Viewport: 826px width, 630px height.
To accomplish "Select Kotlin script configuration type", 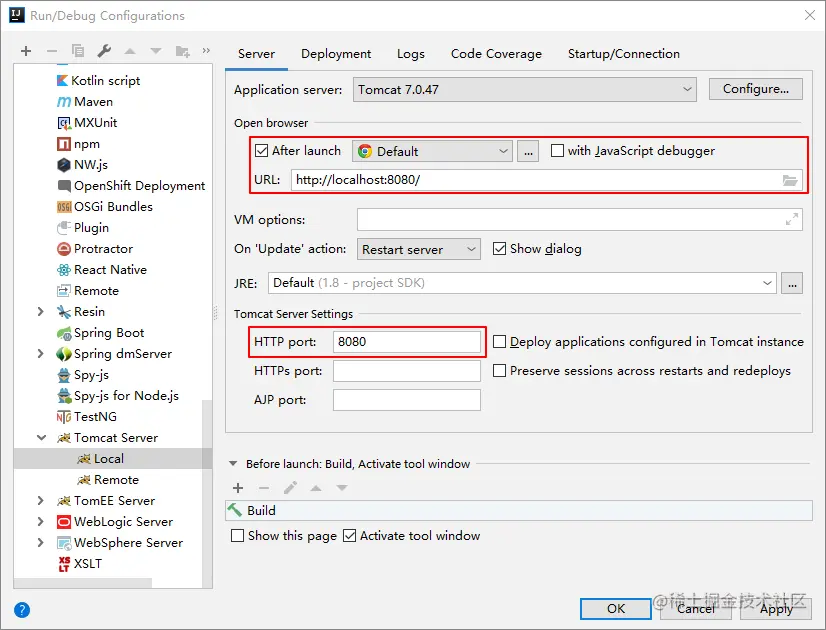I will [99, 81].
